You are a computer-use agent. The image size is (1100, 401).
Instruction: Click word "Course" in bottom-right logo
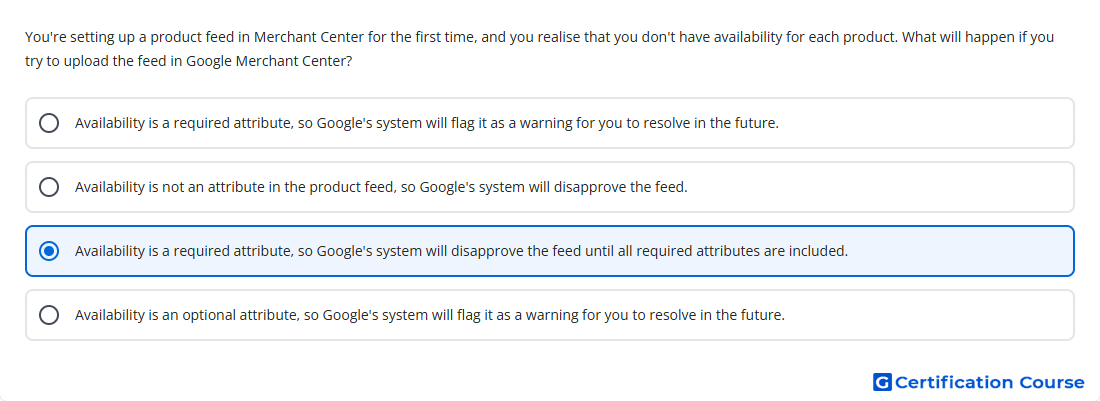point(1052,382)
